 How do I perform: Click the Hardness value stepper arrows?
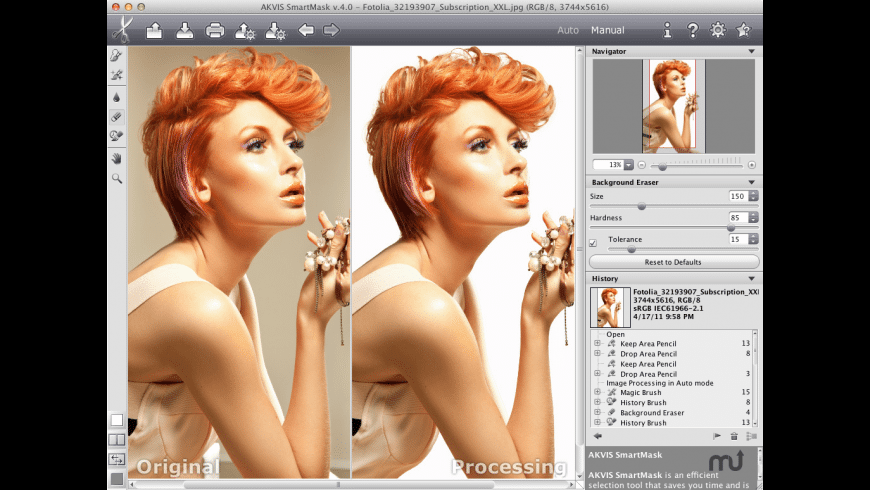click(753, 218)
